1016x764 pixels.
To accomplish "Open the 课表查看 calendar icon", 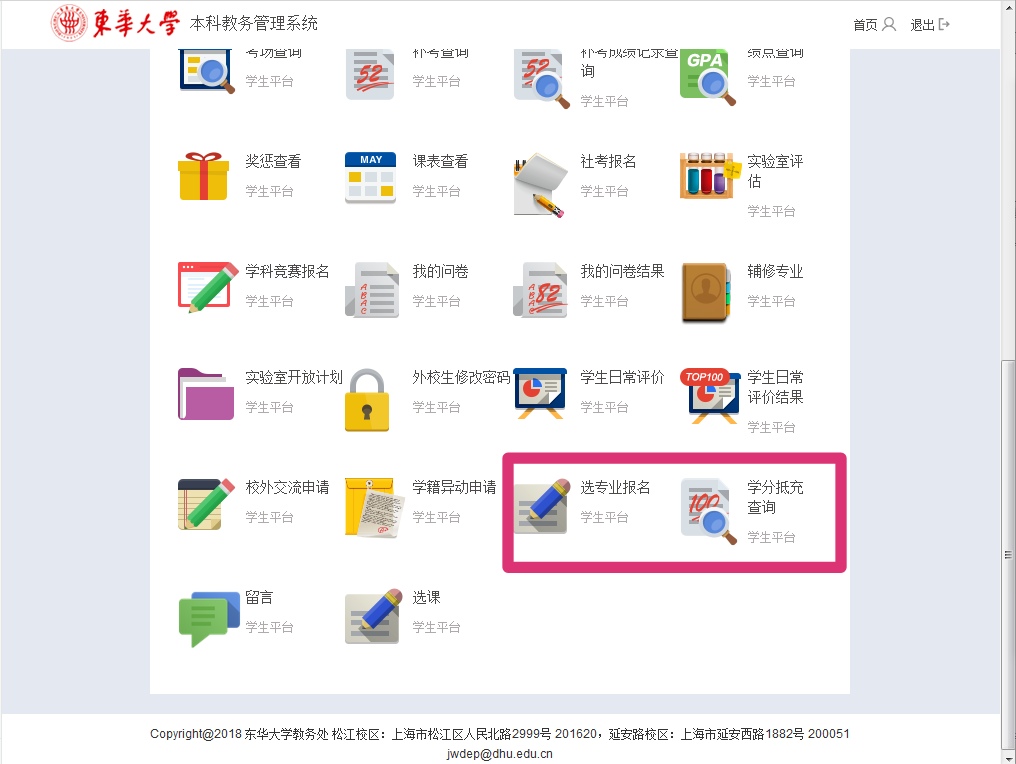I will tap(370, 178).
